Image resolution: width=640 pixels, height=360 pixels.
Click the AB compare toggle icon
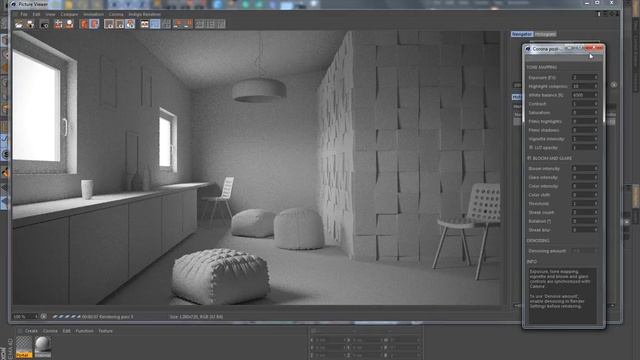[144, 24]
